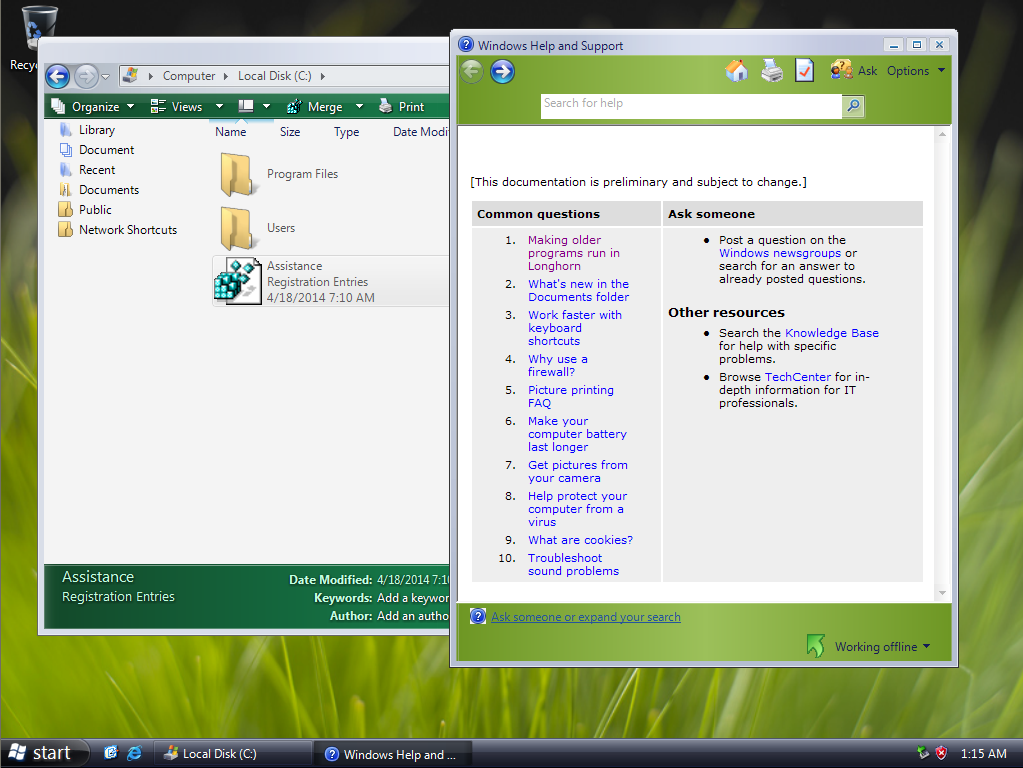Image resolution: width=1023 pixels, height=768 pixels.
Task: Click Ask someone or expand your search
Action: pyautogui.click(x=585, y=617)
